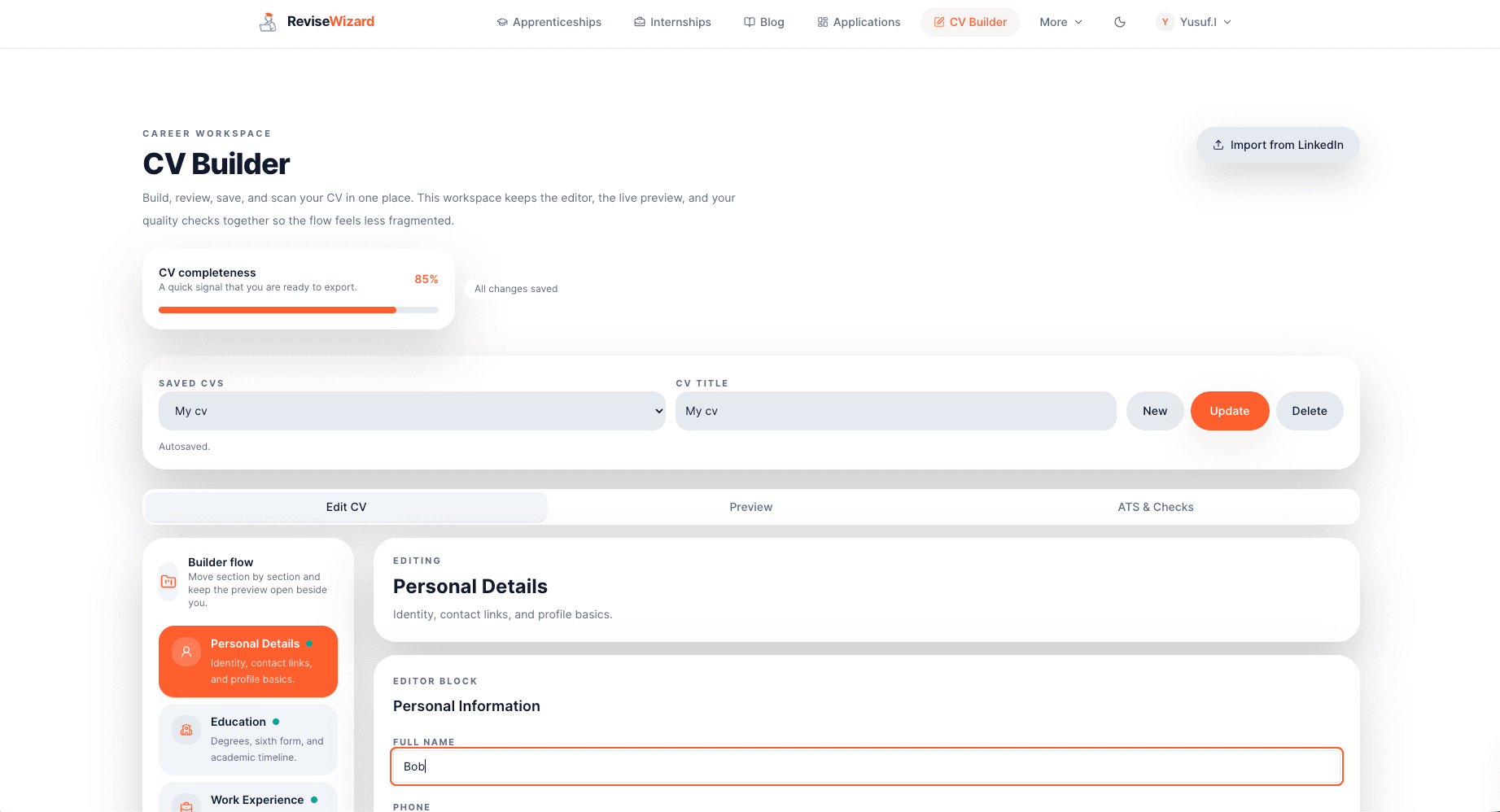Open Applications in the navigation
Viewport: 1500px width, 812px height.
click(x=859, y=22)
